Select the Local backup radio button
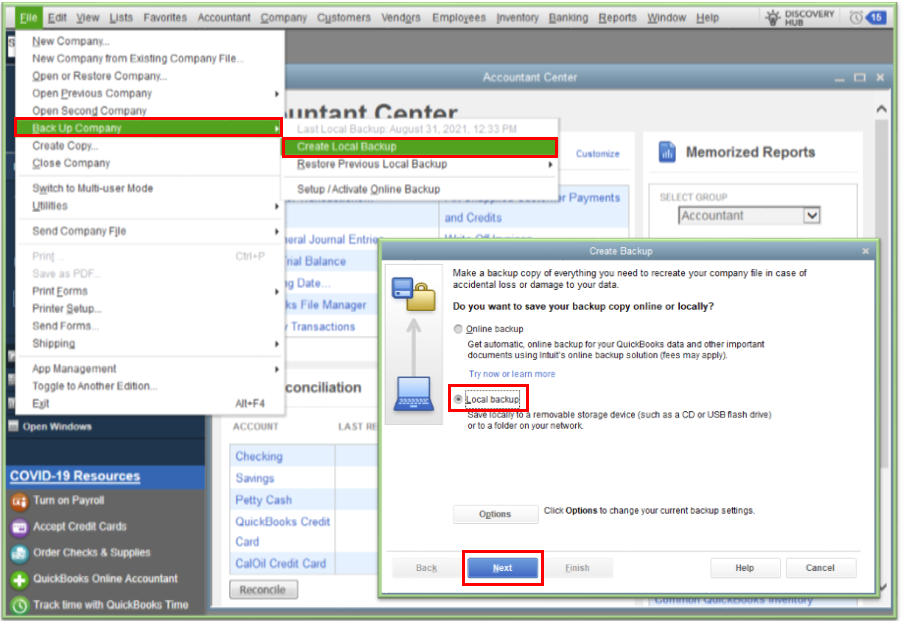The width and height of the screenshot is (901, 621). (x=458, y=399)
